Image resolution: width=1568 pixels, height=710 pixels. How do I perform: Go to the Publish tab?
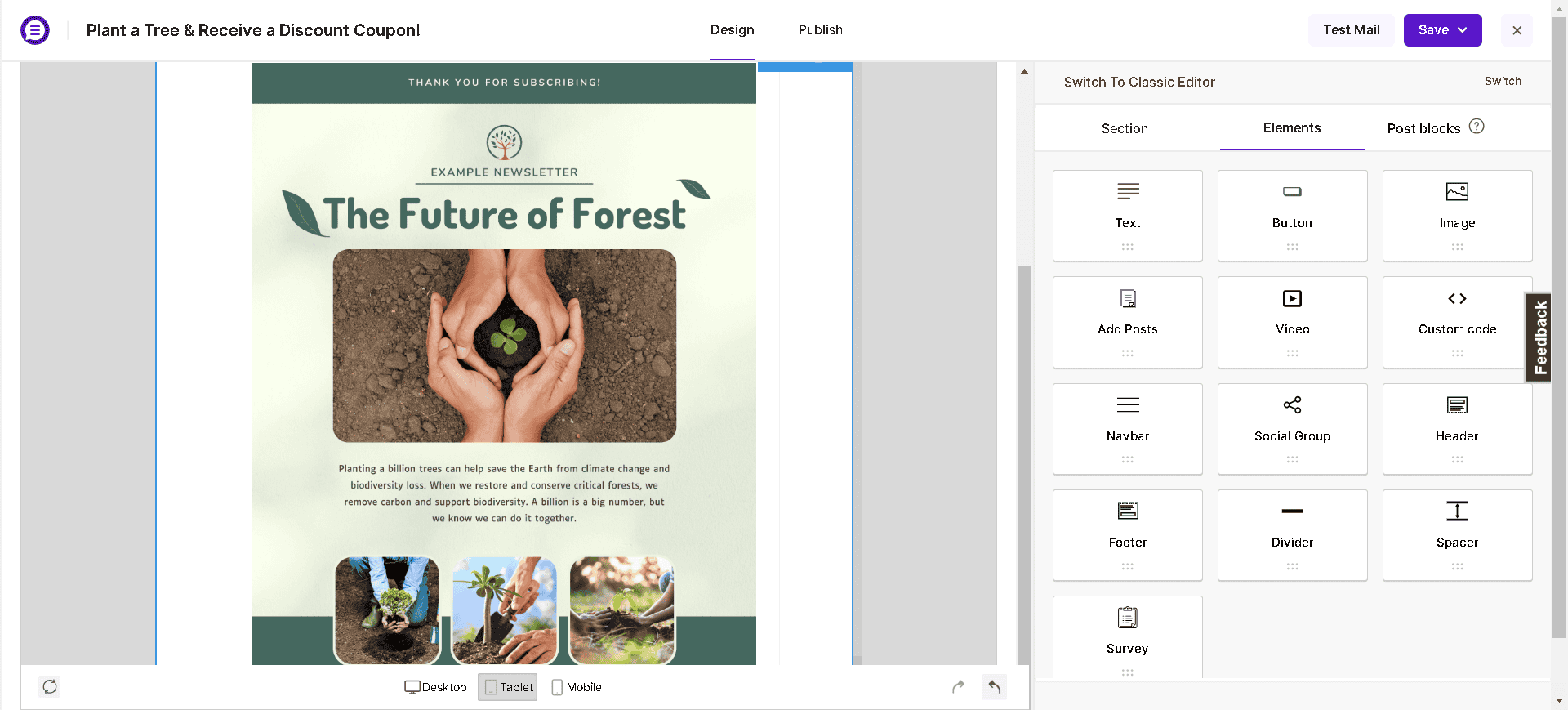(x=820, y=30)
